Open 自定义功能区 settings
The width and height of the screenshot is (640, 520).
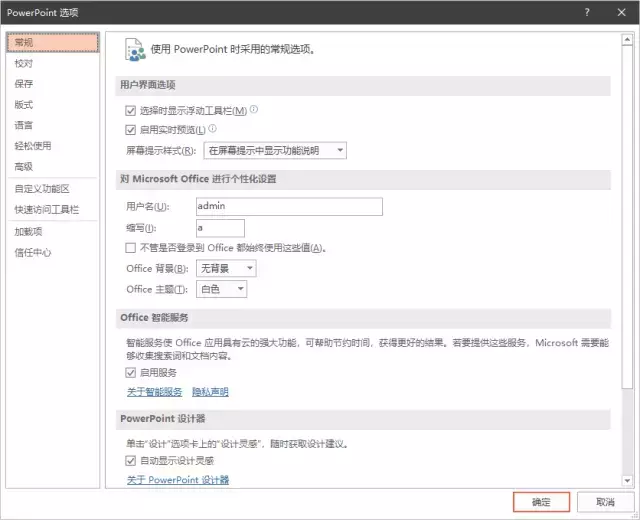53,189
